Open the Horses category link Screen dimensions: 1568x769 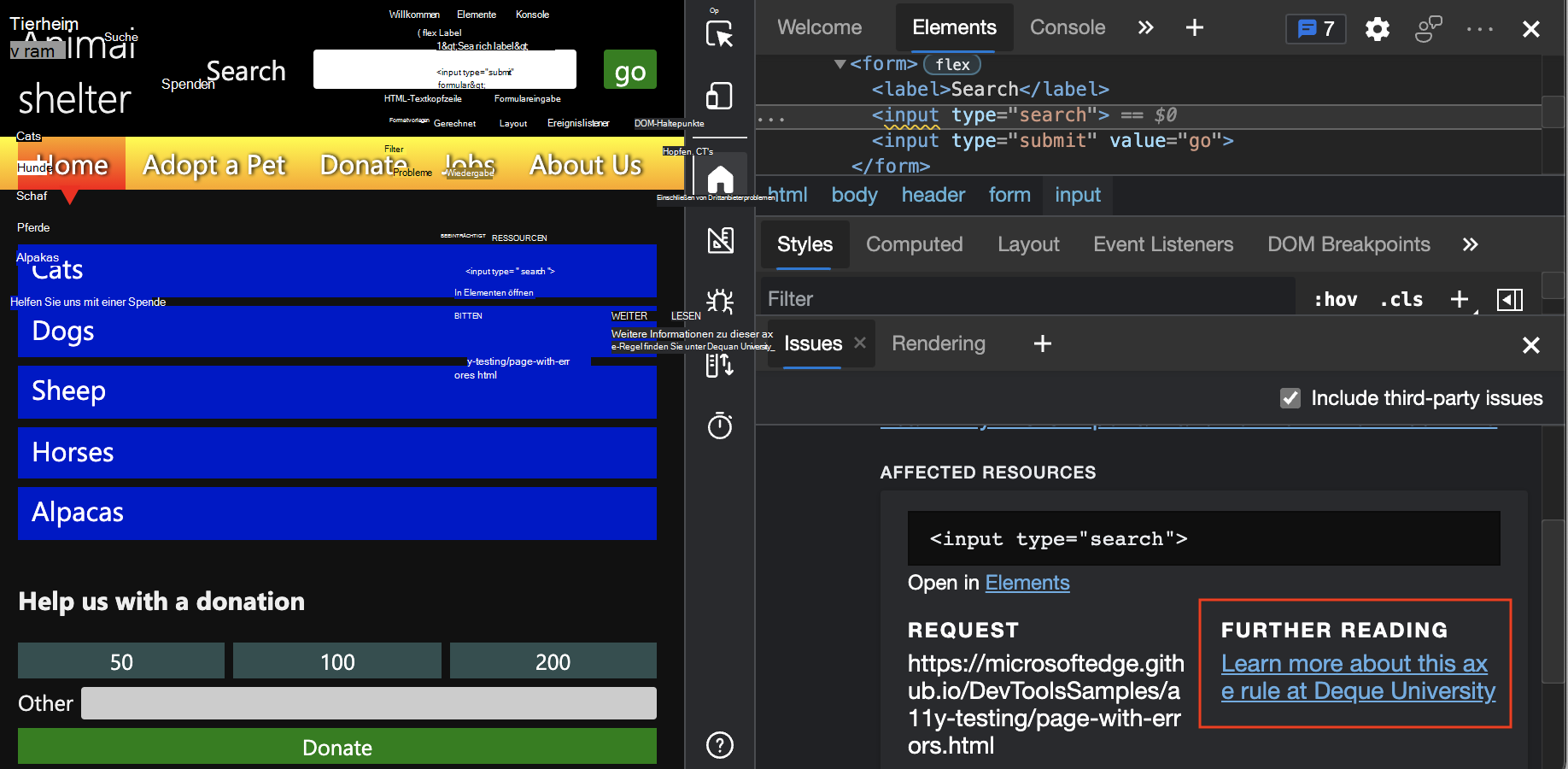click(x=337, y=452)
